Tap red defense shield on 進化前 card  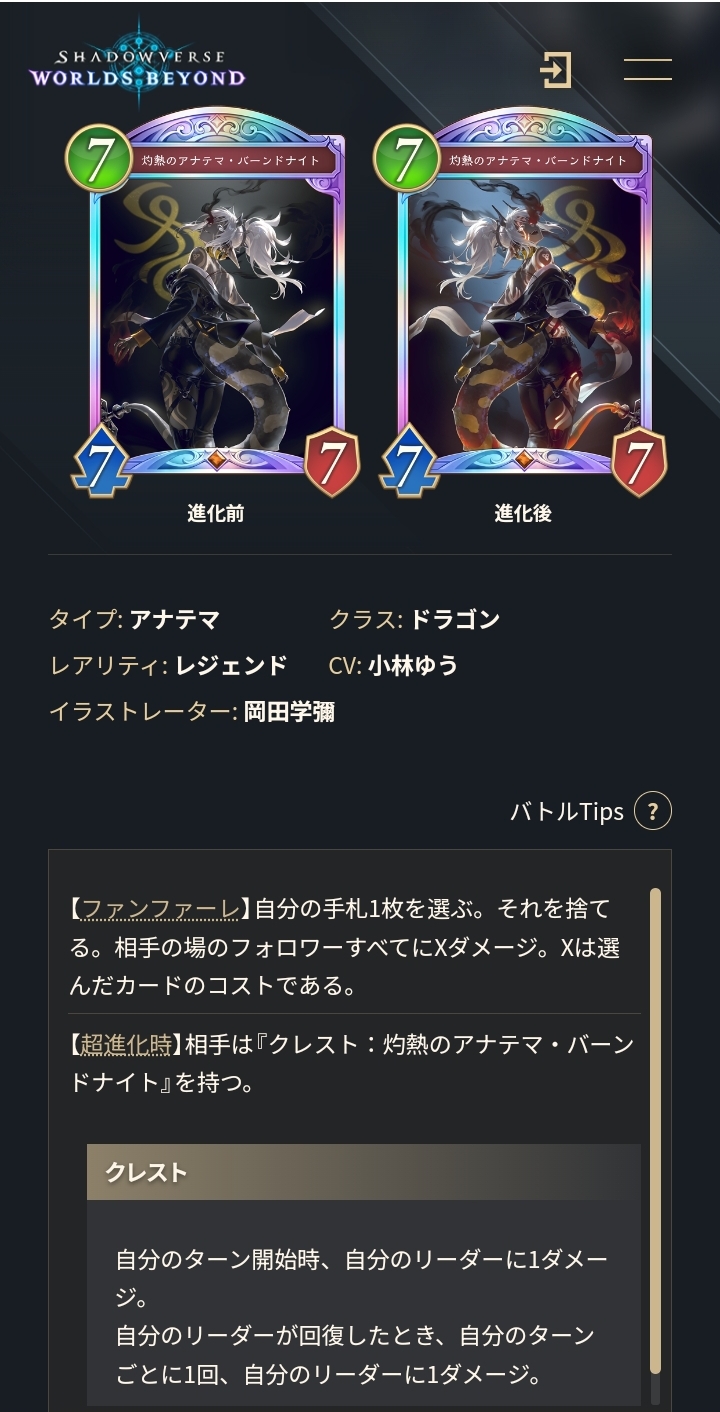(x=331, y=461)
